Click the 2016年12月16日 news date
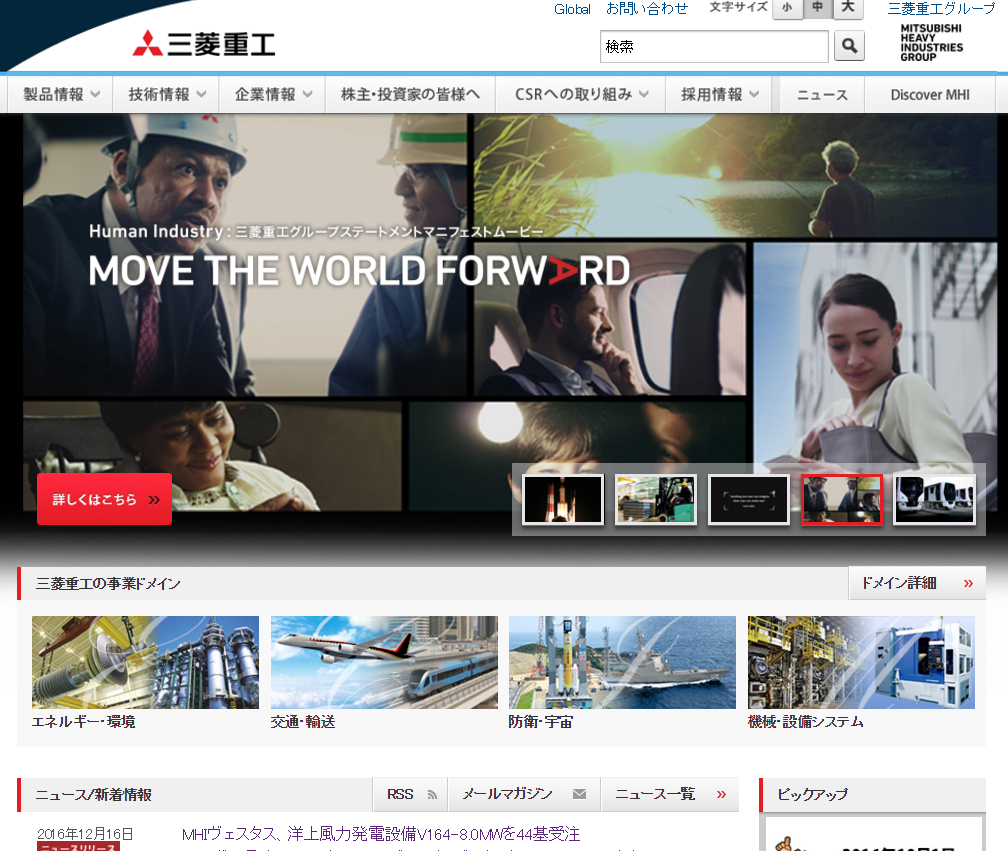 click(x=85, y=834)
